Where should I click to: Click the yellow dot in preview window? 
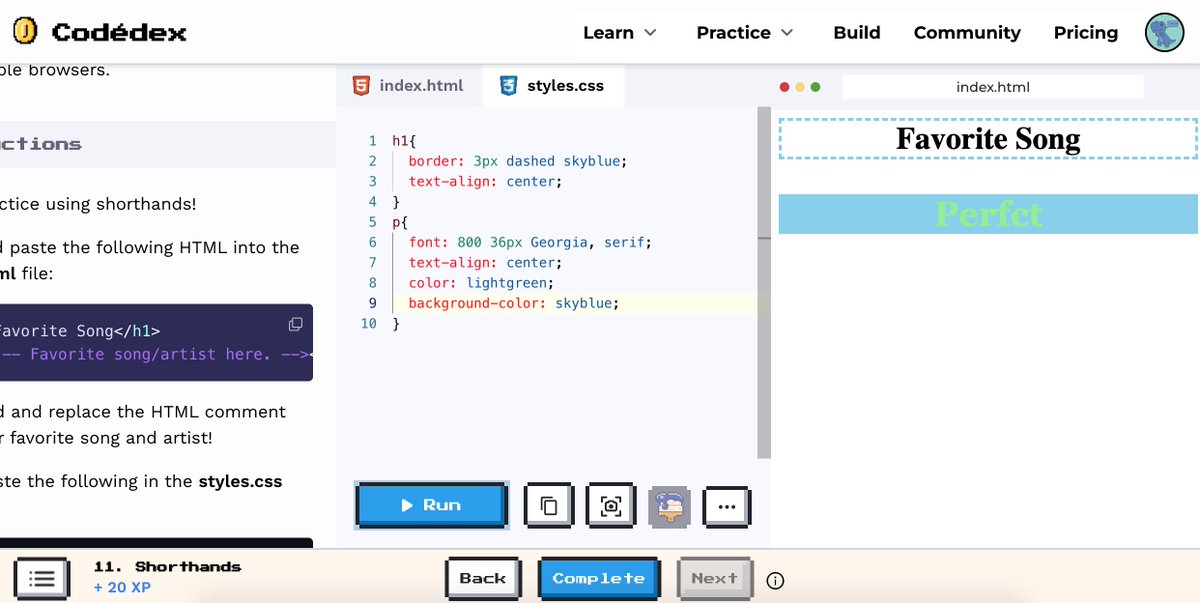799,87
